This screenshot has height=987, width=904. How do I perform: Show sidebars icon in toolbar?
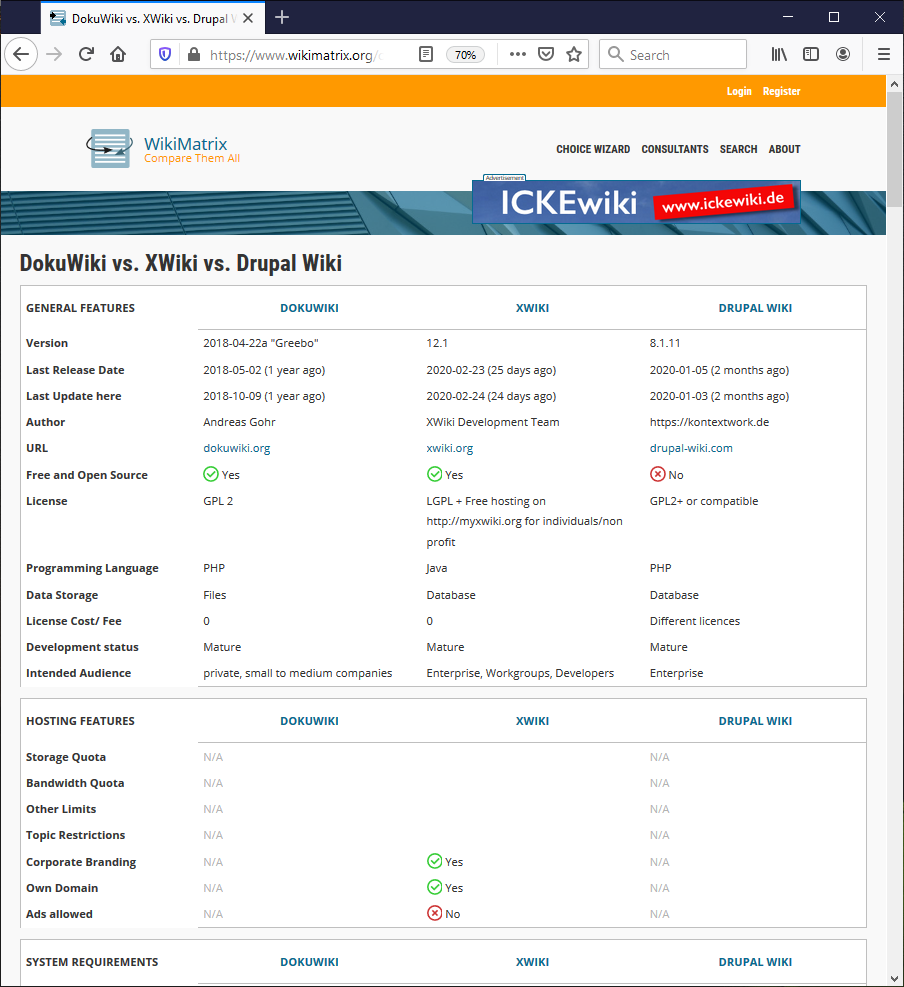811,54
